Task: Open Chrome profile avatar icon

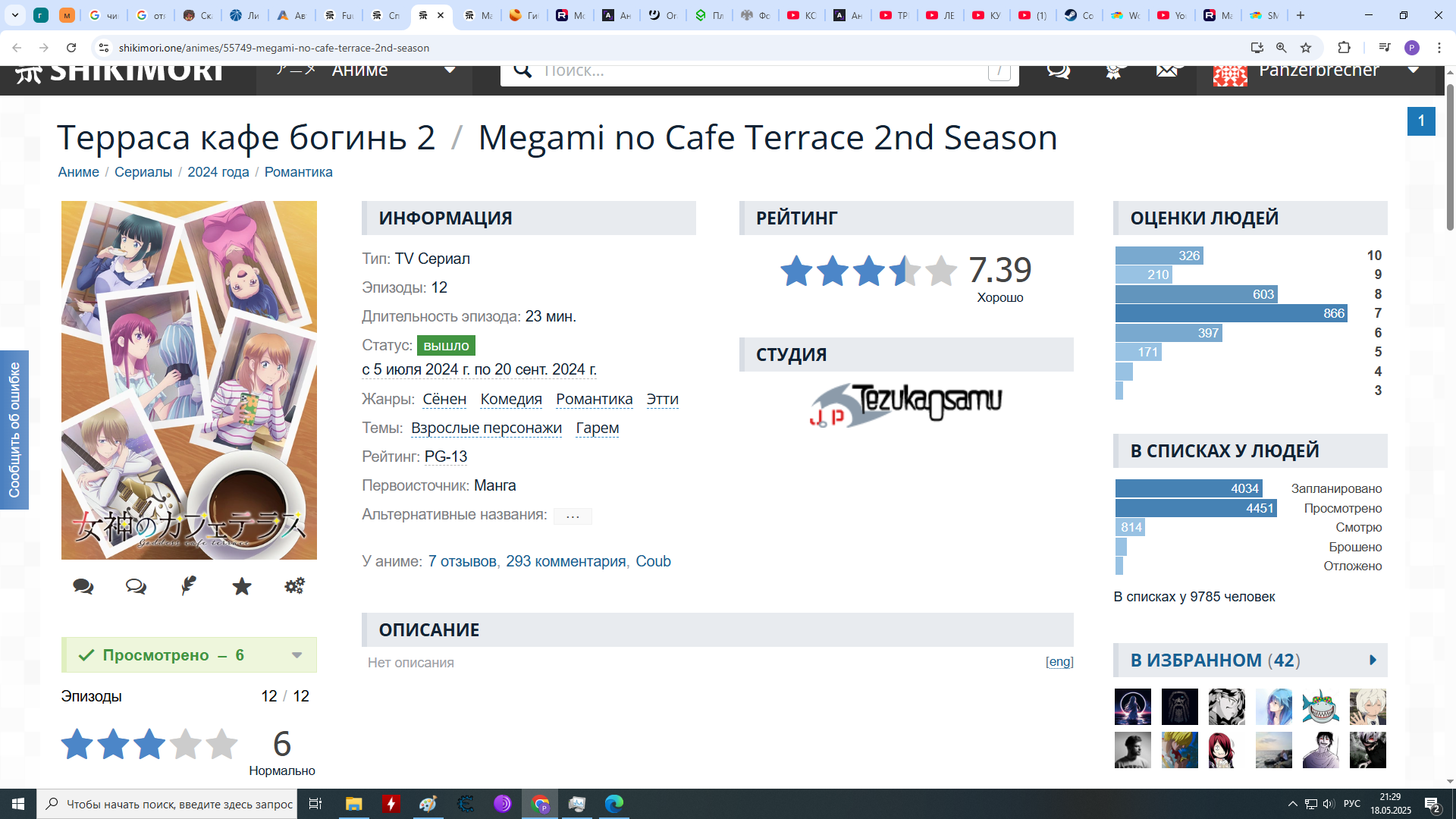Action: click(x=1412, y=48)
